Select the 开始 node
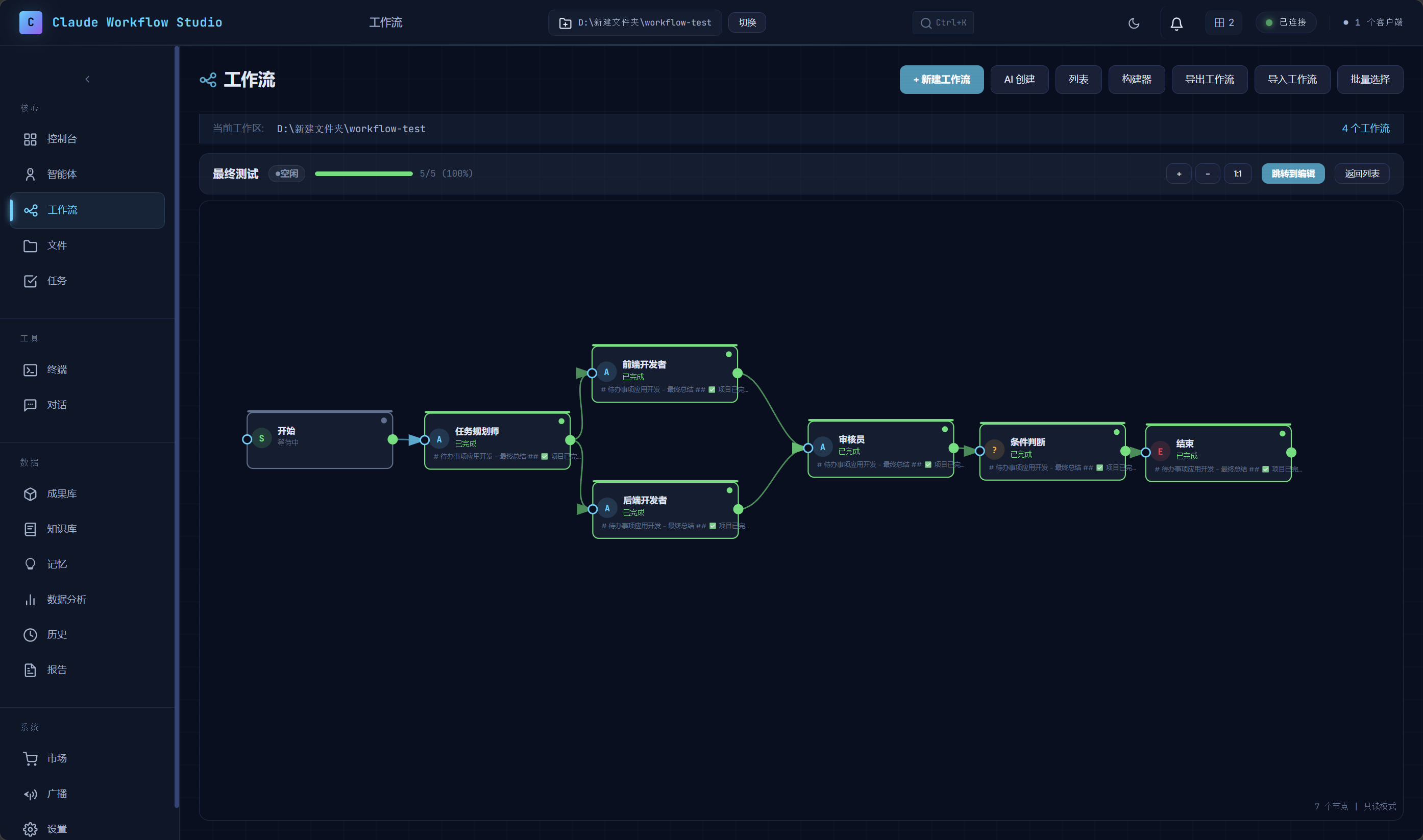The height and width of the screenshot is (840, 1423). click(320, 440)
